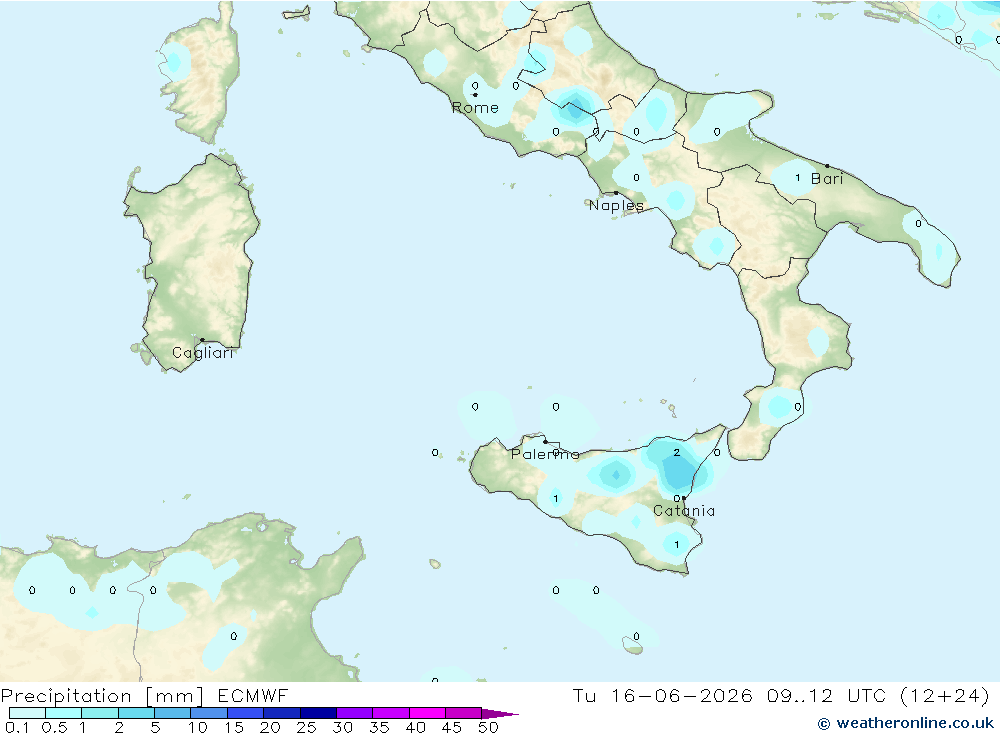Click the '50' legend scale label
This screenshot has width=1000, height=733.
tap(489, 727)
